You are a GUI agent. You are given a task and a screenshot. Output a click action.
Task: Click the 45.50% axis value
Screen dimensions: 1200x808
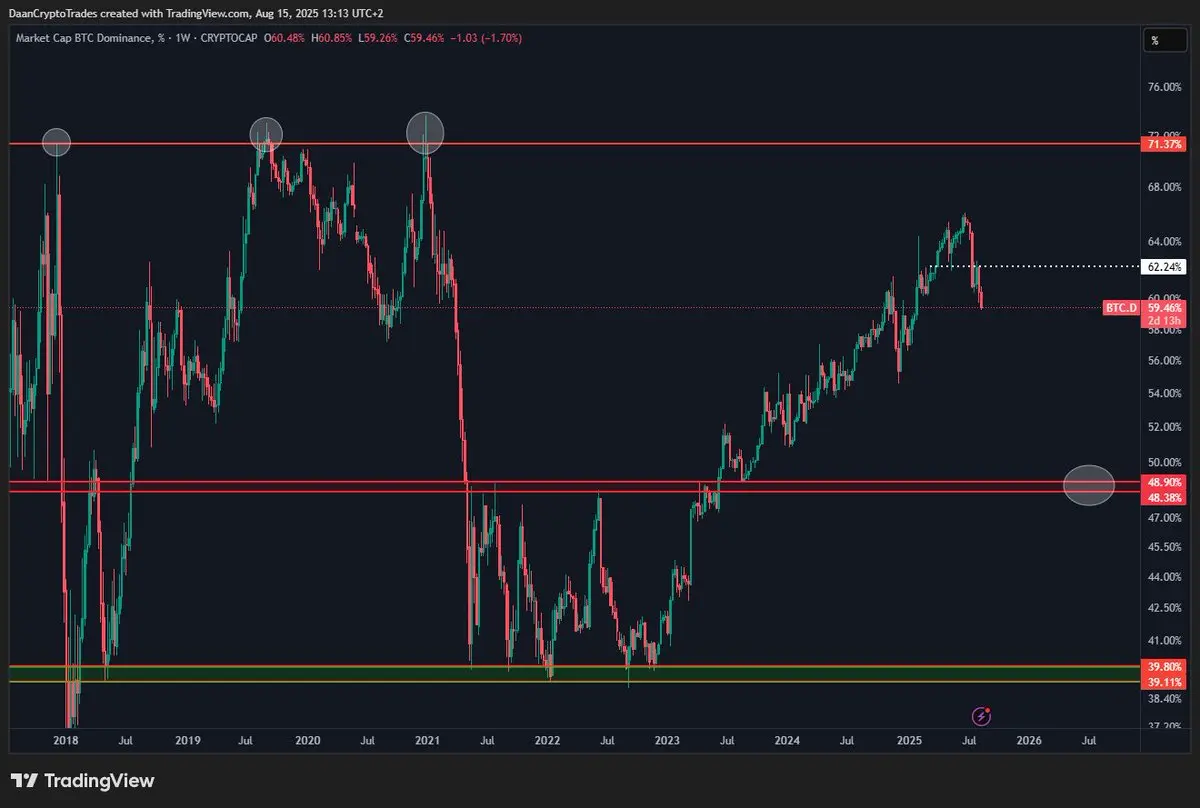point(1166,548)
